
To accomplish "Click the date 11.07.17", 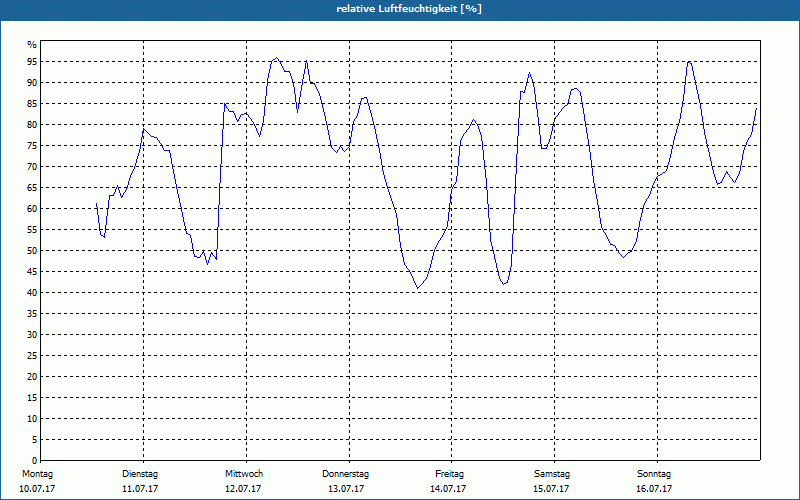I will [140, 489].
